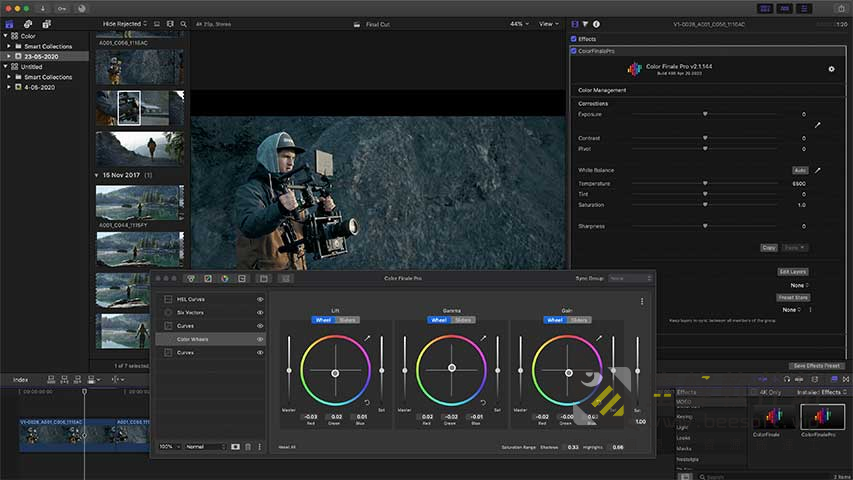Click Reset All in color wheels panel
The height and width of the screenshot is (480, 853).
[287, 447]
